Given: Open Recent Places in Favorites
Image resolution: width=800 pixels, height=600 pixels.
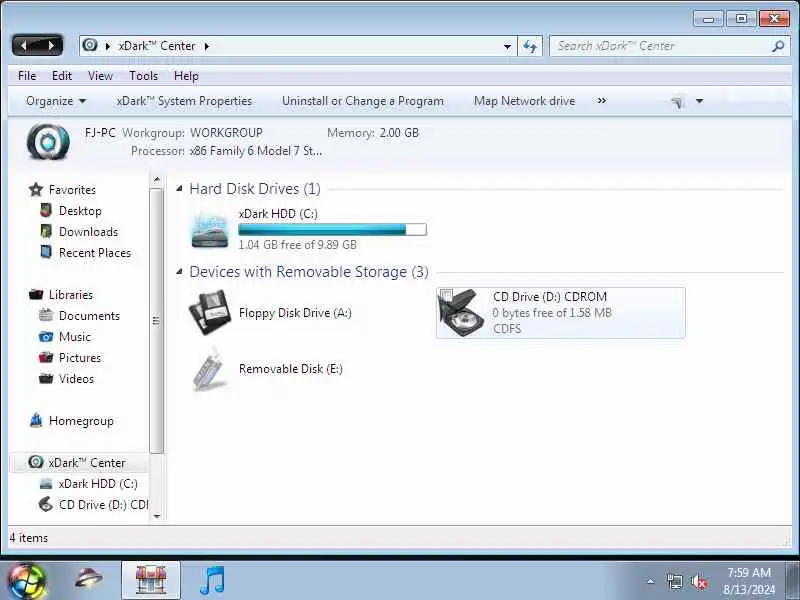Looking at the screenshot, I should point(95,253).
